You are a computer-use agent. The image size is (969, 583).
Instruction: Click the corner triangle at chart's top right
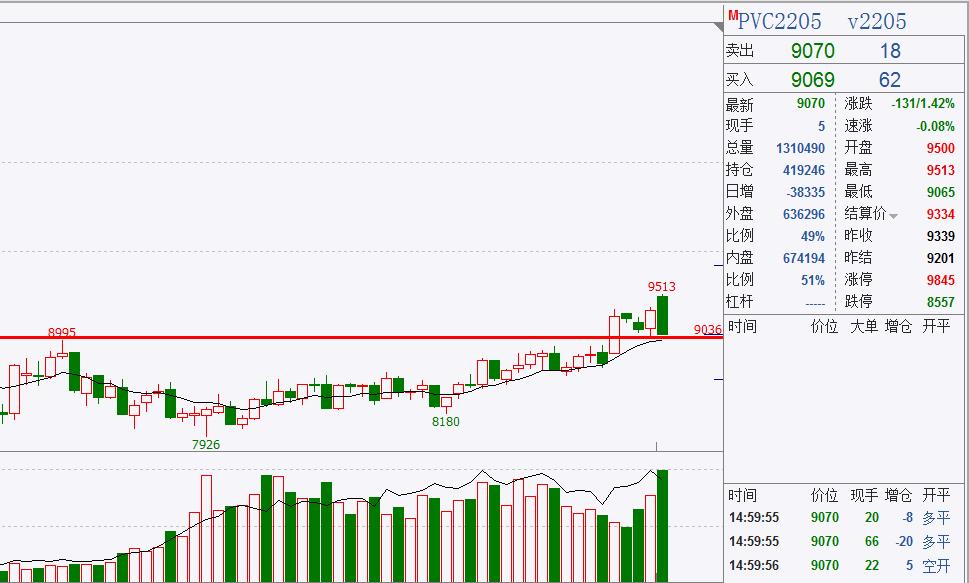(717, 27)
